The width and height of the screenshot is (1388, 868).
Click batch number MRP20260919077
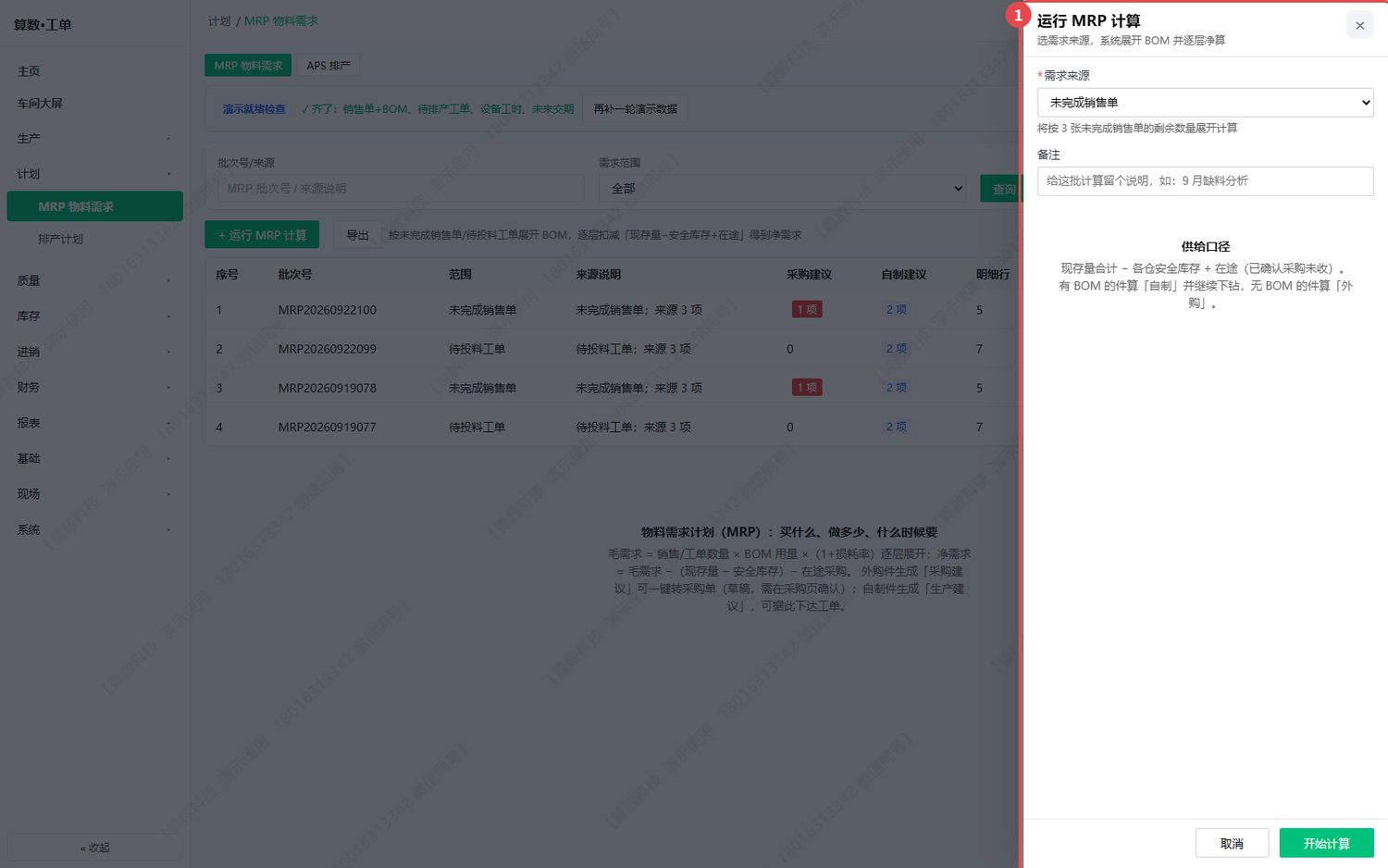[x=328, y=427]
